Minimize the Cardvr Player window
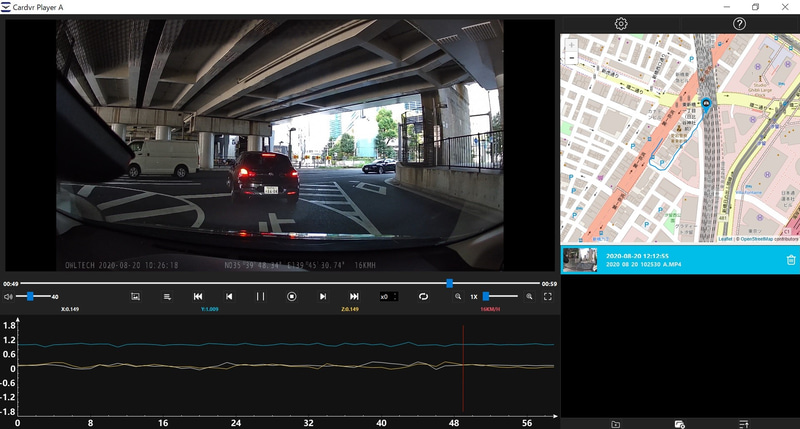This screenshot has width=800, height=429. click(x=727, y=7)
